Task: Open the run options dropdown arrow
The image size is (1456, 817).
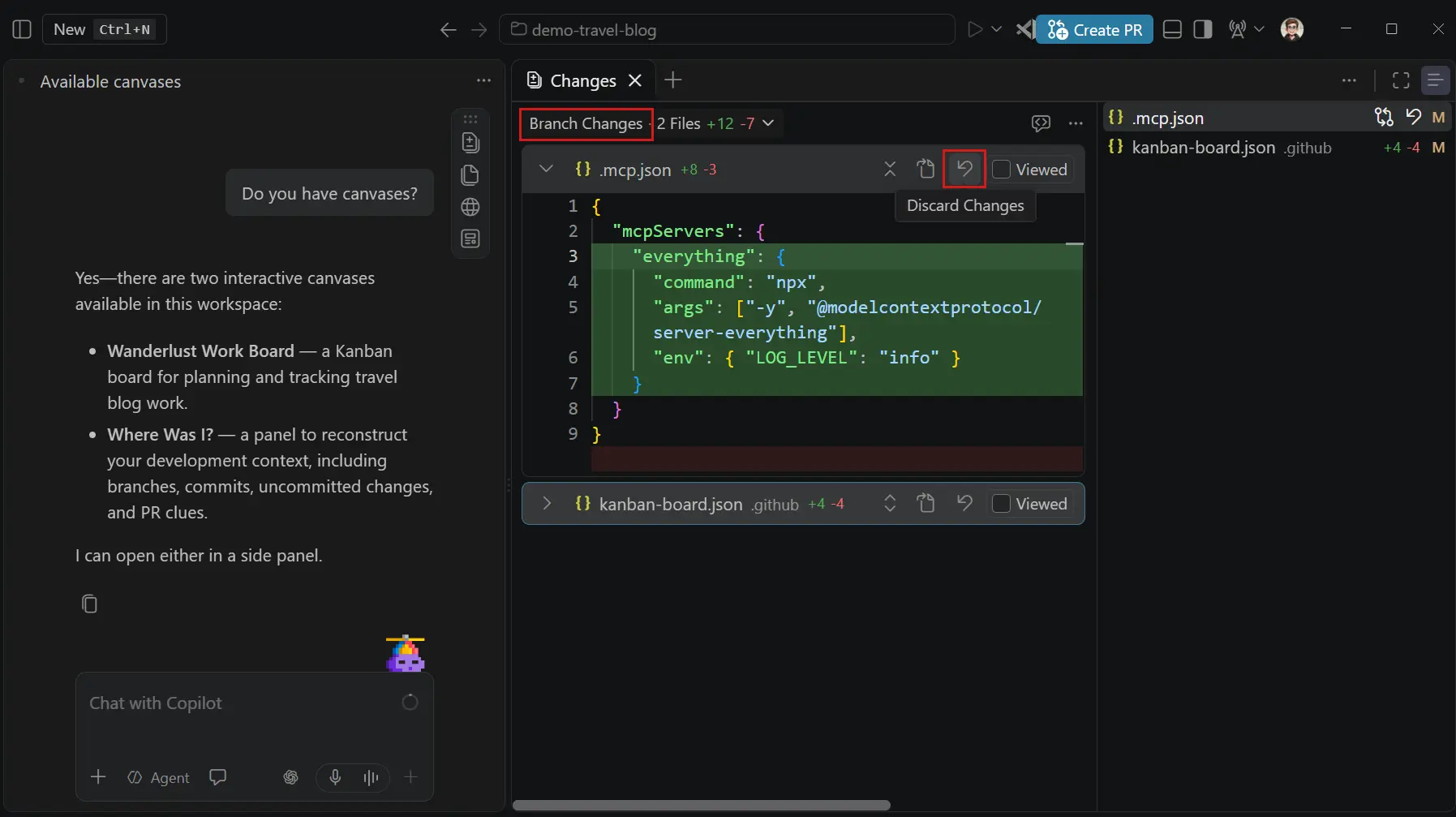Action: 997,29
